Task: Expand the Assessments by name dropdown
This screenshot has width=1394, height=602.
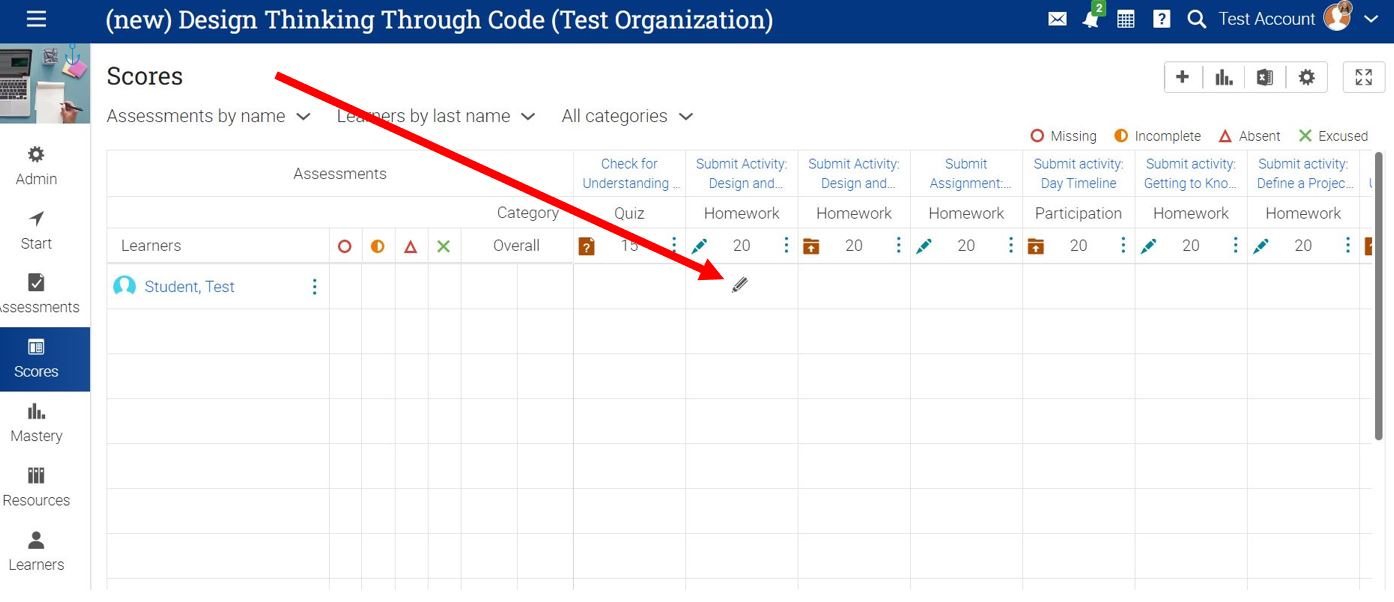Action: pyautogui.click(x=208, y=116)
